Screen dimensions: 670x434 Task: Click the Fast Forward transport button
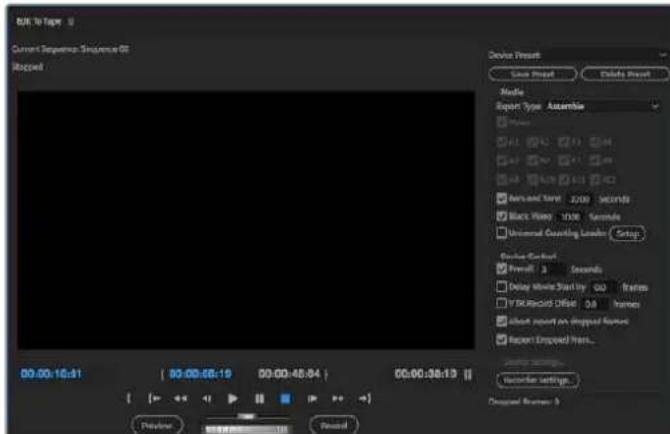pyautogui.click(x=338, y=399)
